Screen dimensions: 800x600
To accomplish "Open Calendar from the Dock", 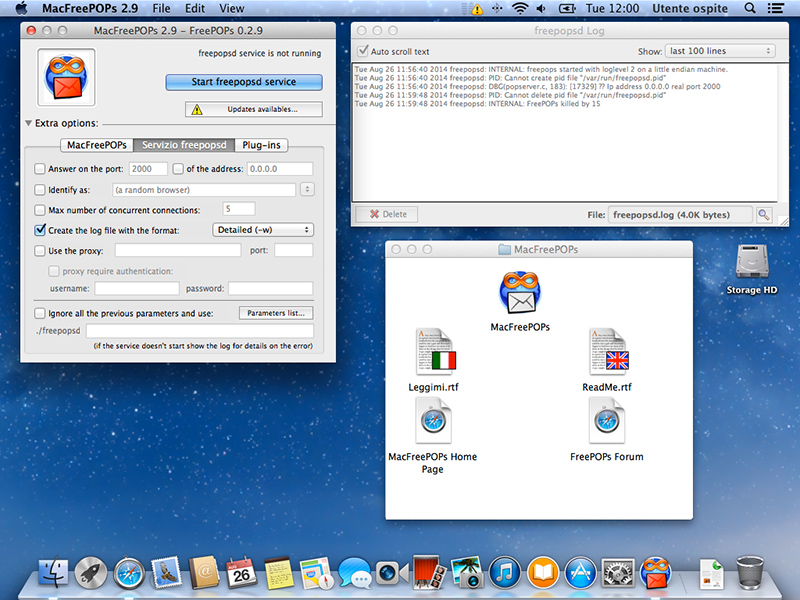I will point(241,573).
